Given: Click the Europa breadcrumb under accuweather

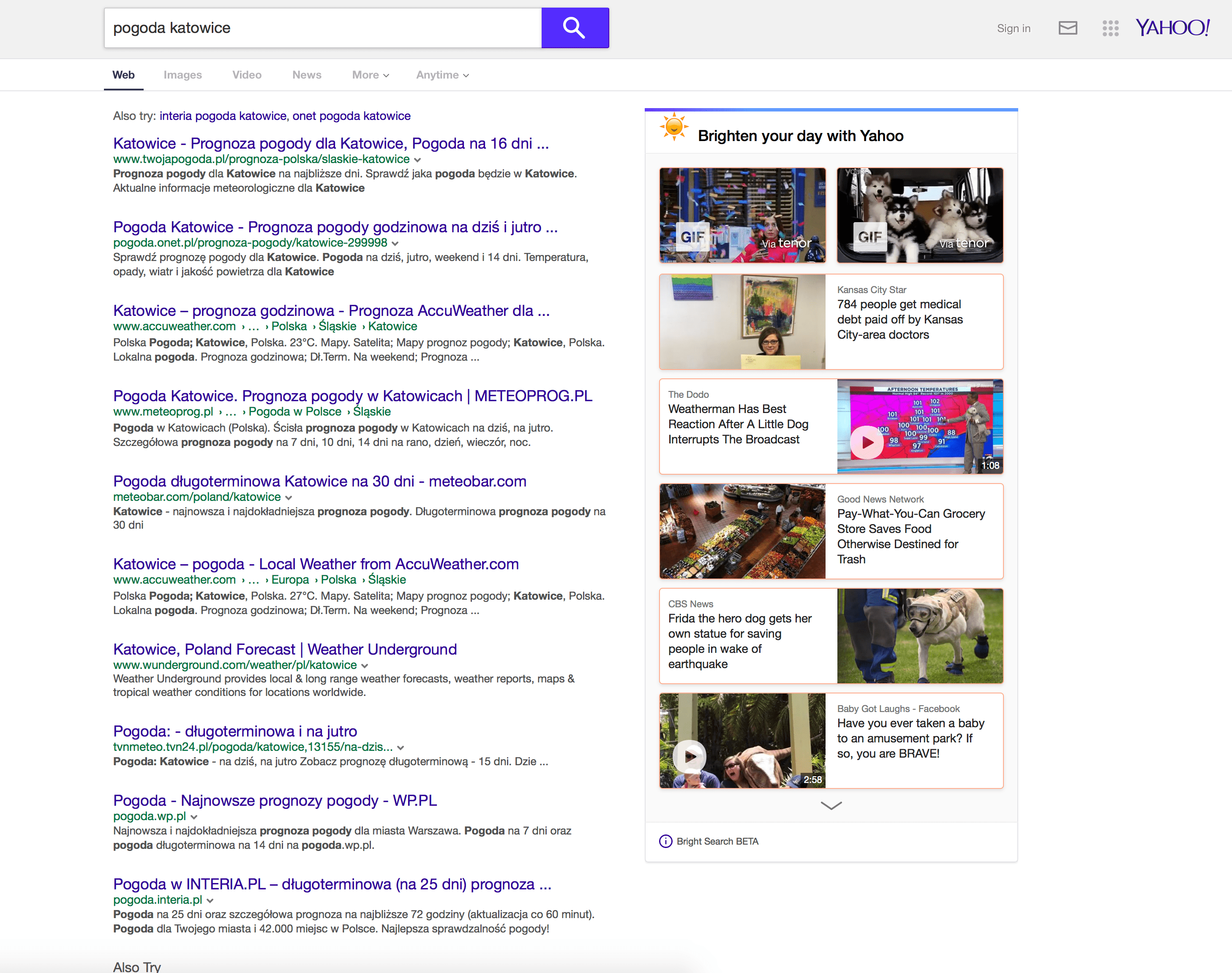Looking at the screenshot, I should [290, 579].
